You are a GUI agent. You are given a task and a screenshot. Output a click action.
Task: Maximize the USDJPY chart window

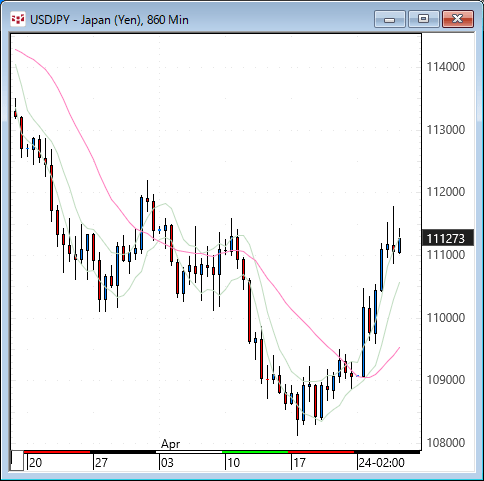(x=424, y=19)
